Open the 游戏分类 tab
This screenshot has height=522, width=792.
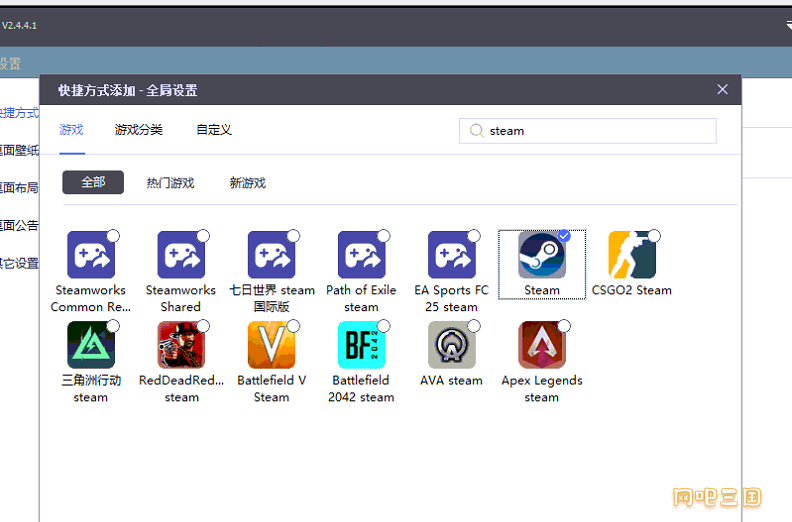click(x=138, y=130)
